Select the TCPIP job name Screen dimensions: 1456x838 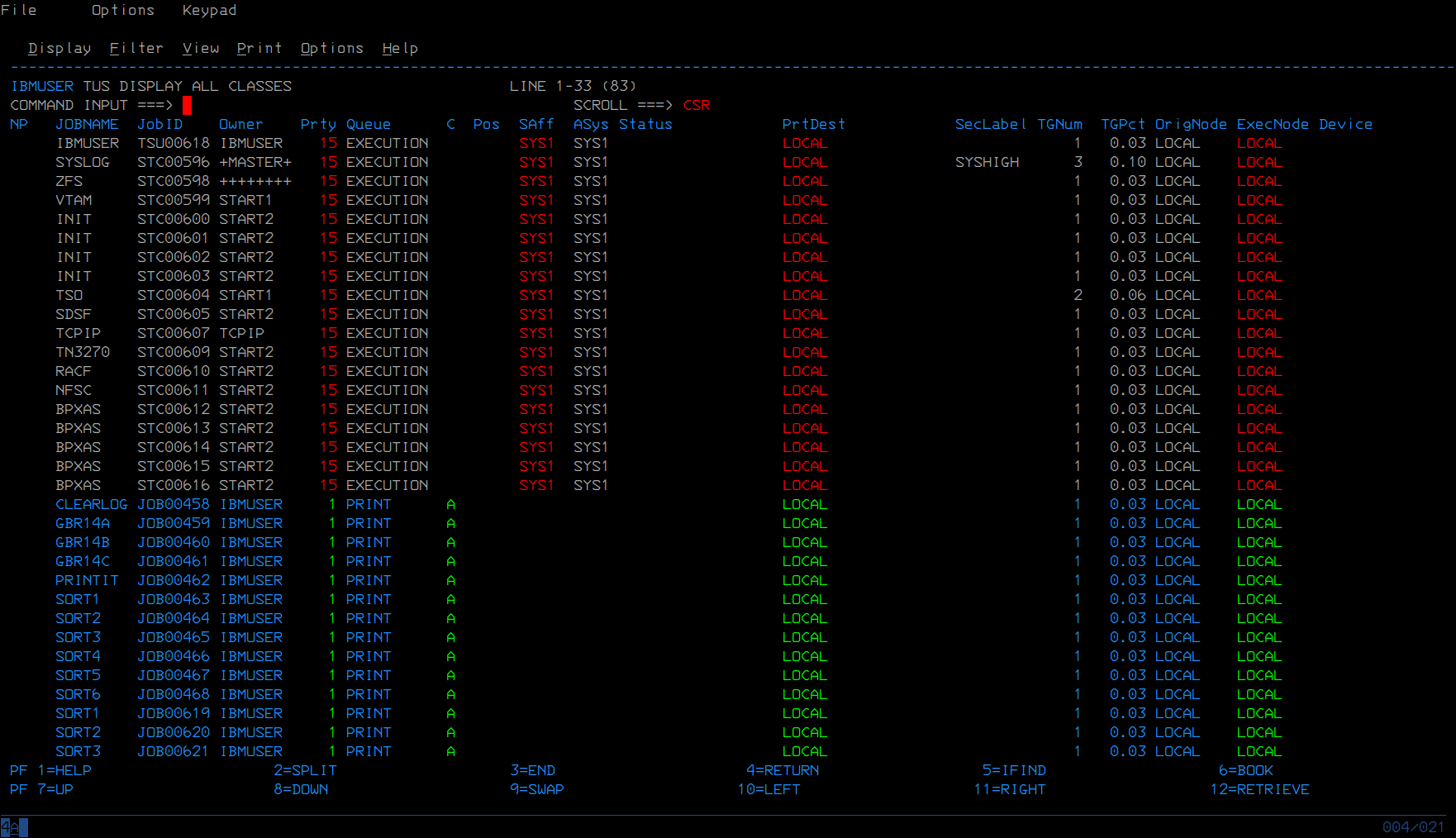coord(78,333)
